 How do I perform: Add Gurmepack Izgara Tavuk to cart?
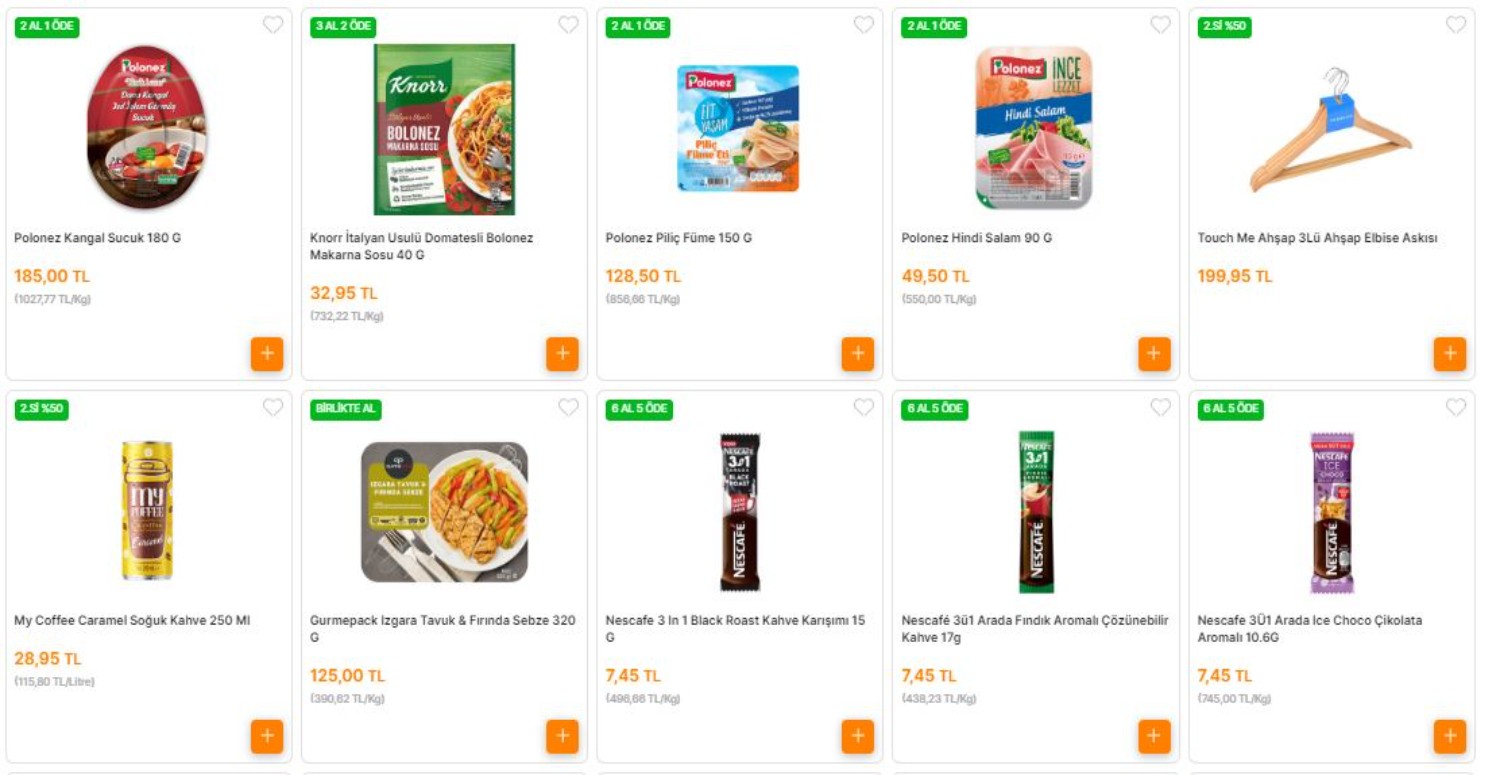coord(563,736)
